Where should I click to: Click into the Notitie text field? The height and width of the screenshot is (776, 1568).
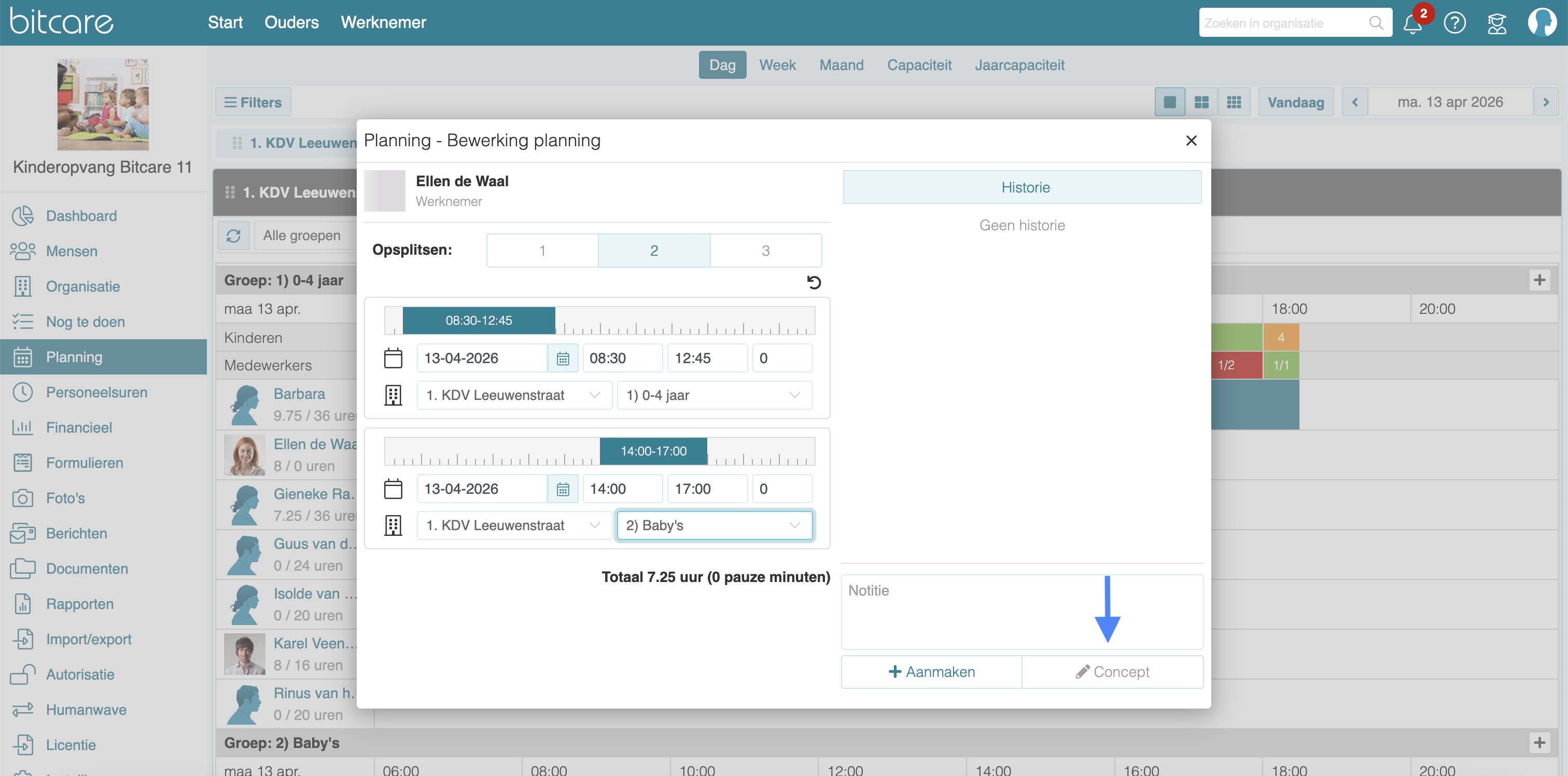[x=974, y=611]
